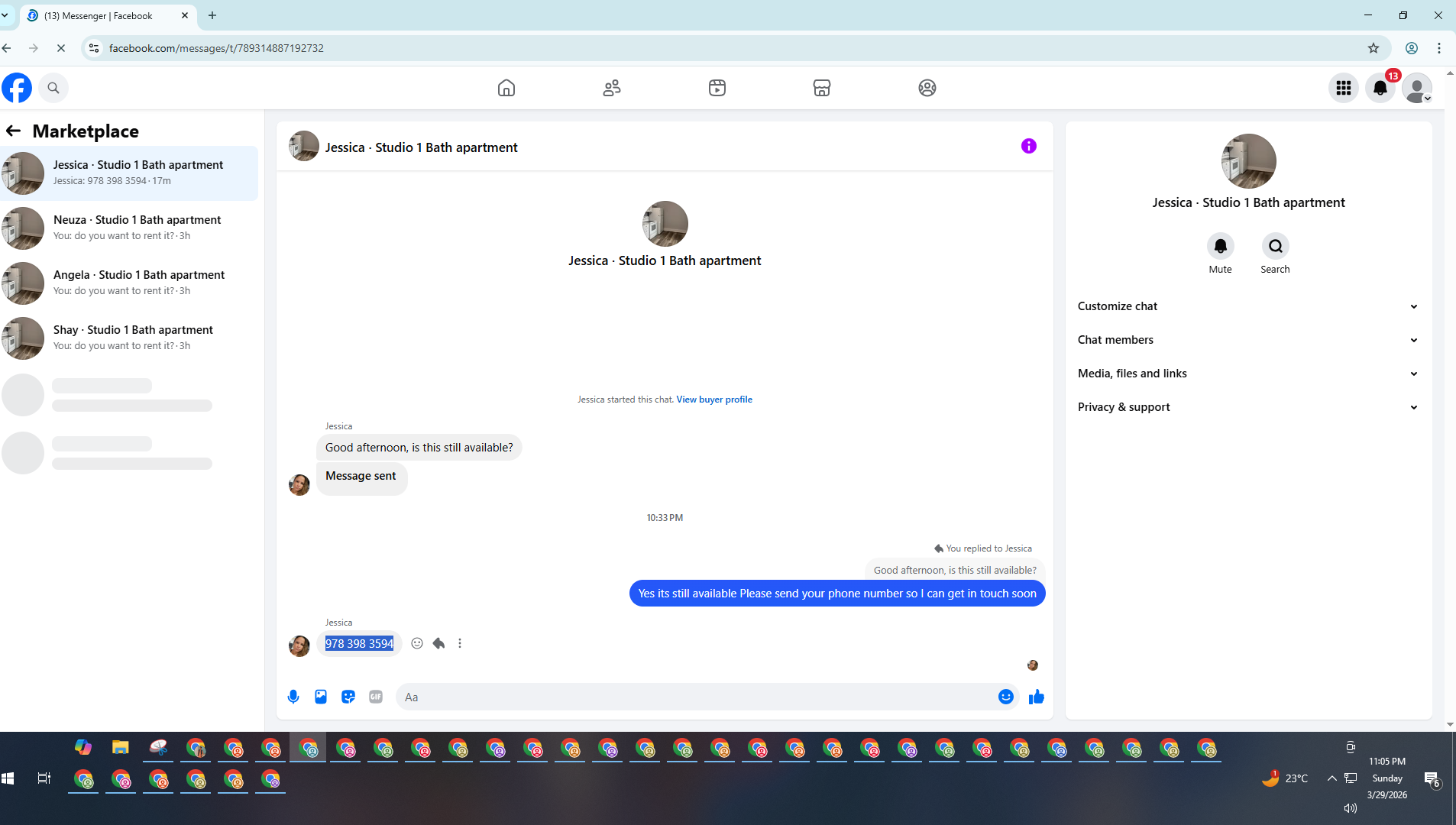Expand Chat members section

click(1248, 340)
